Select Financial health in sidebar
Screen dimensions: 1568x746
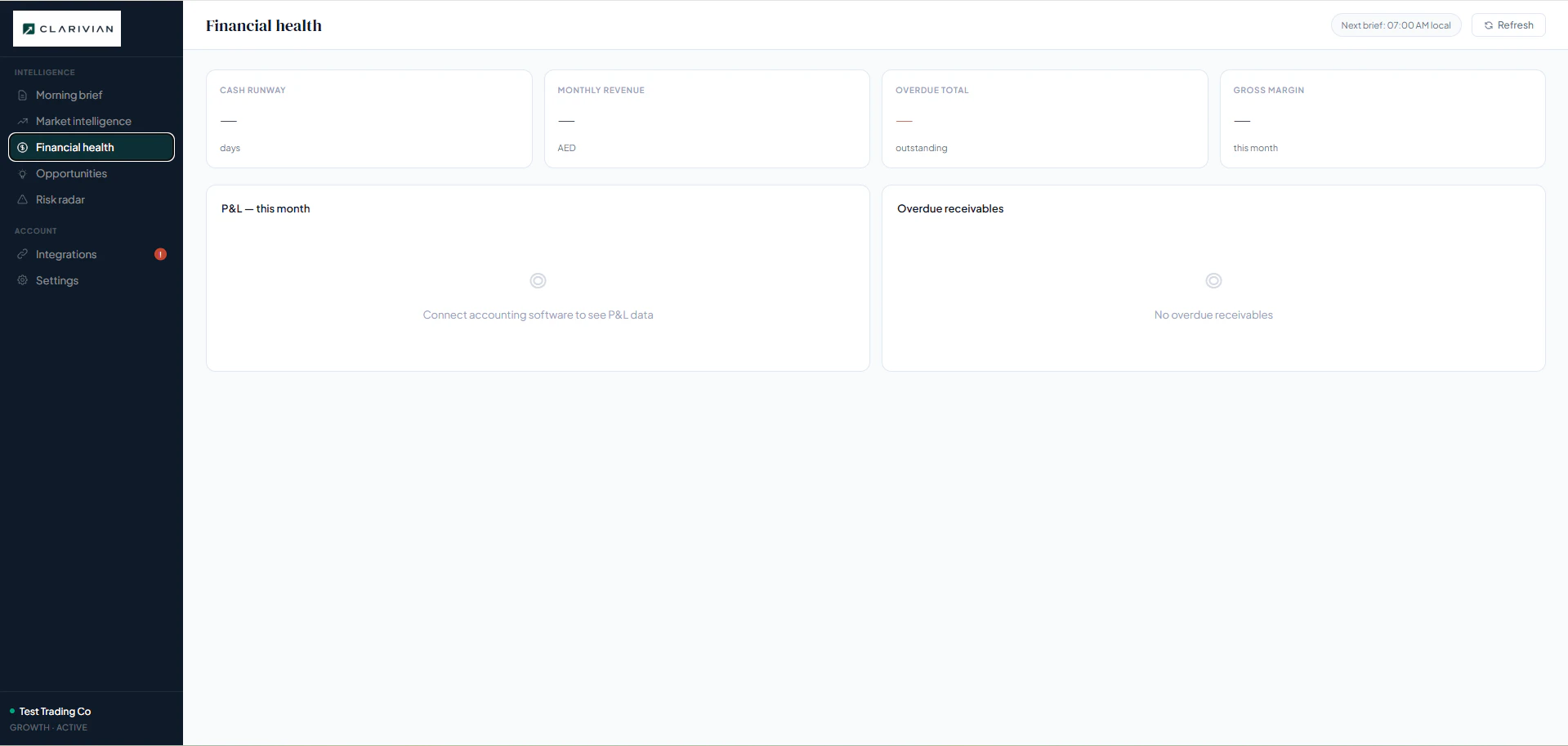pos(92,147)
